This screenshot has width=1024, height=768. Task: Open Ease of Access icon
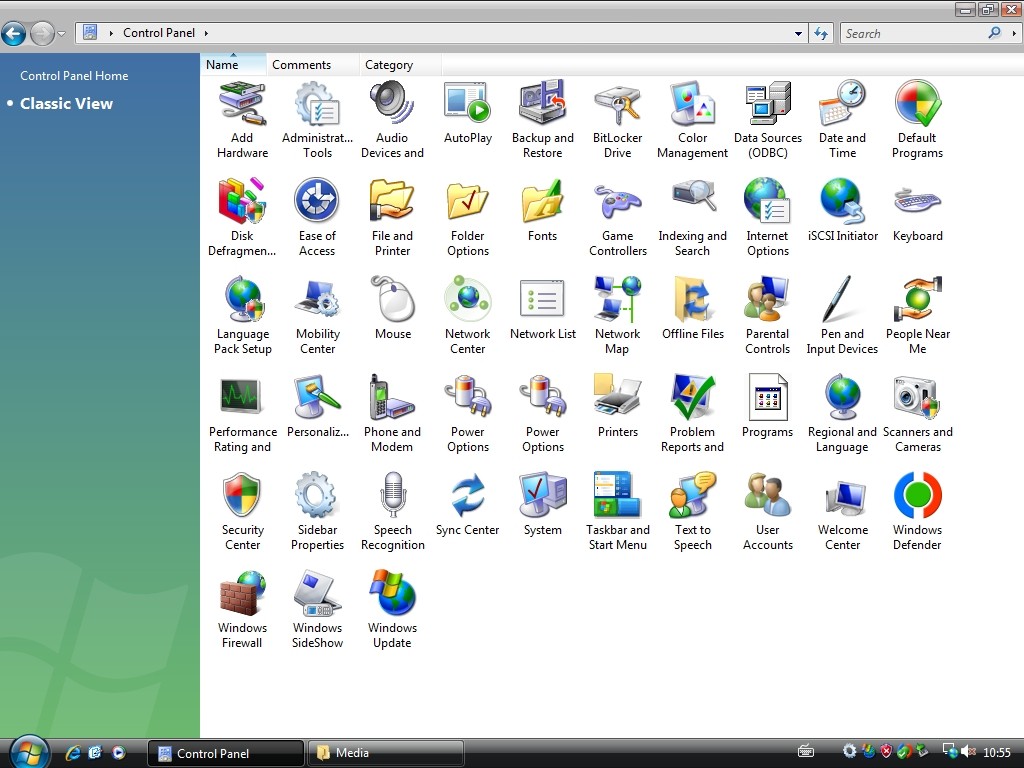coord(317,201)
